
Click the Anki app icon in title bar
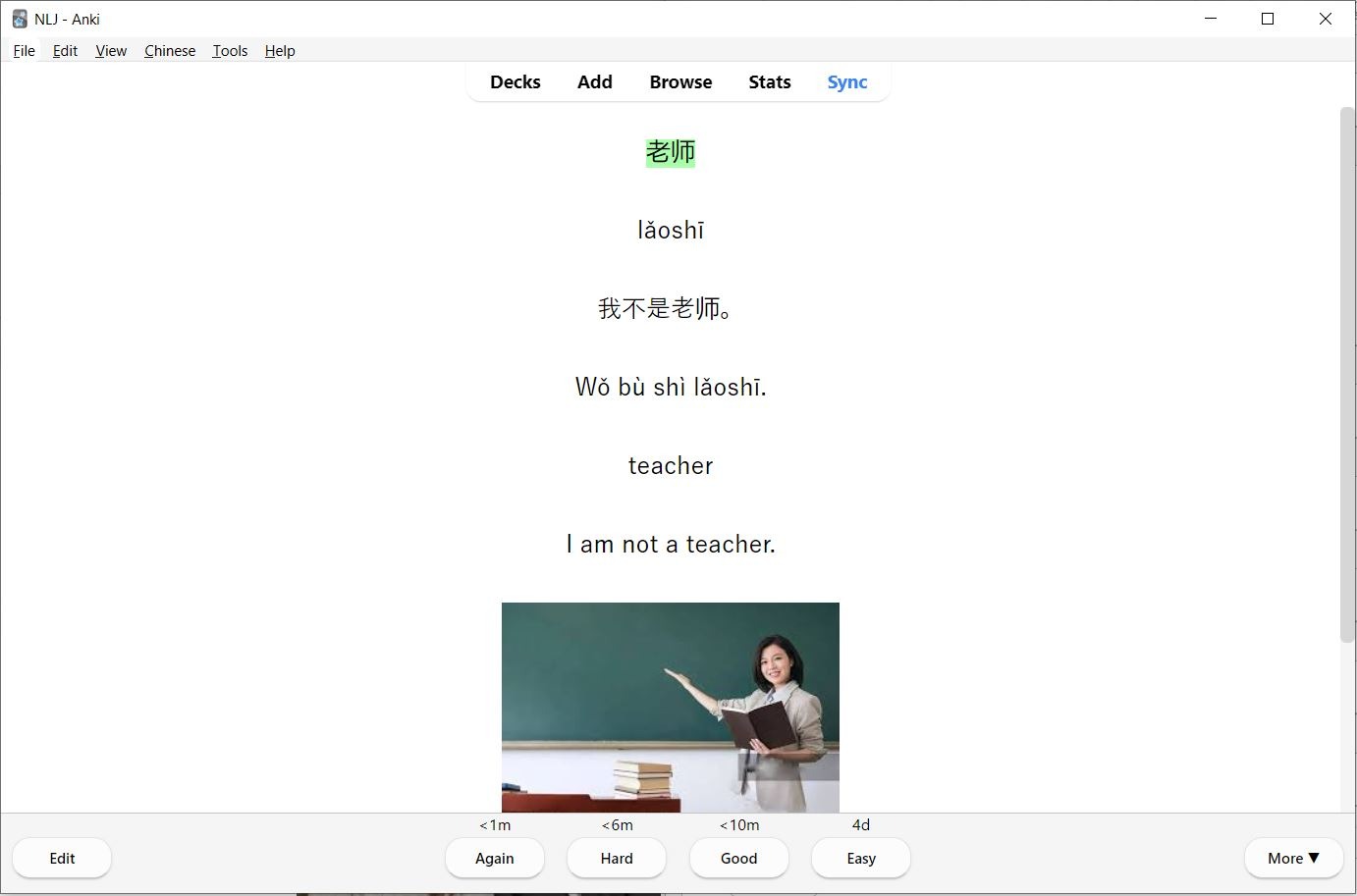tap(20, 19)
